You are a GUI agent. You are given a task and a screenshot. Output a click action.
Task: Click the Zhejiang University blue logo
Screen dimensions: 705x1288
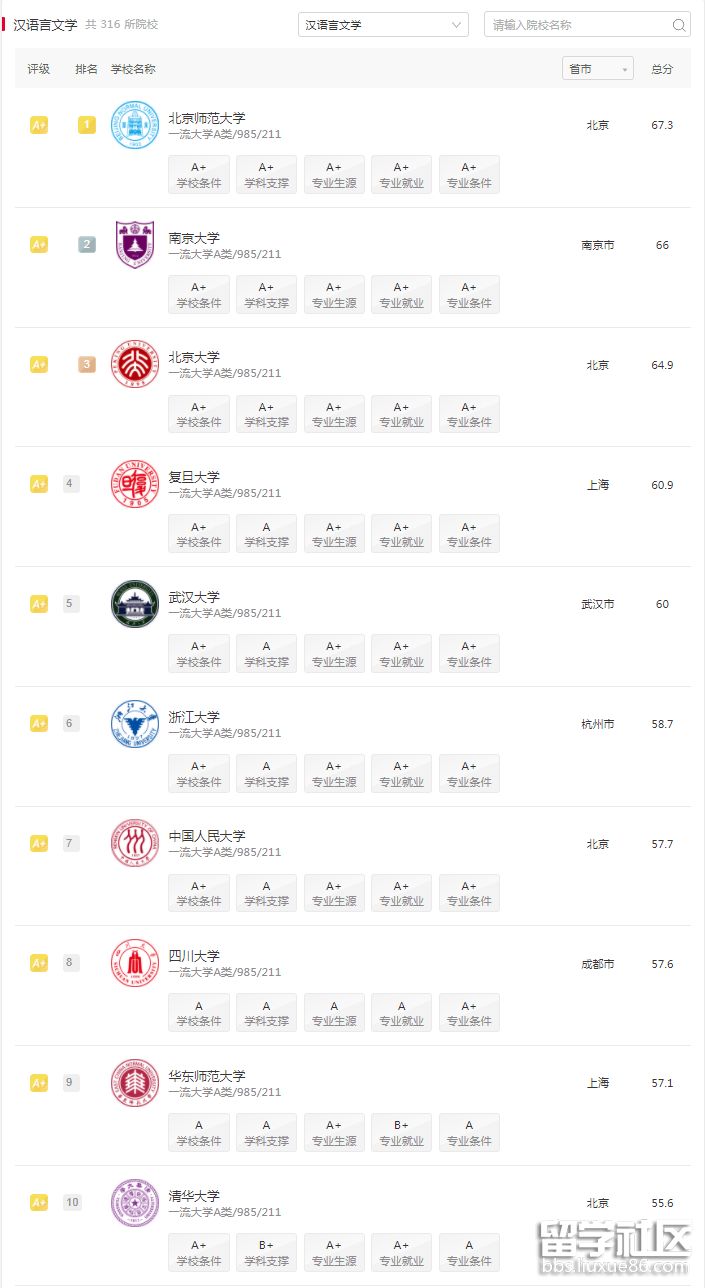(134, 724)
